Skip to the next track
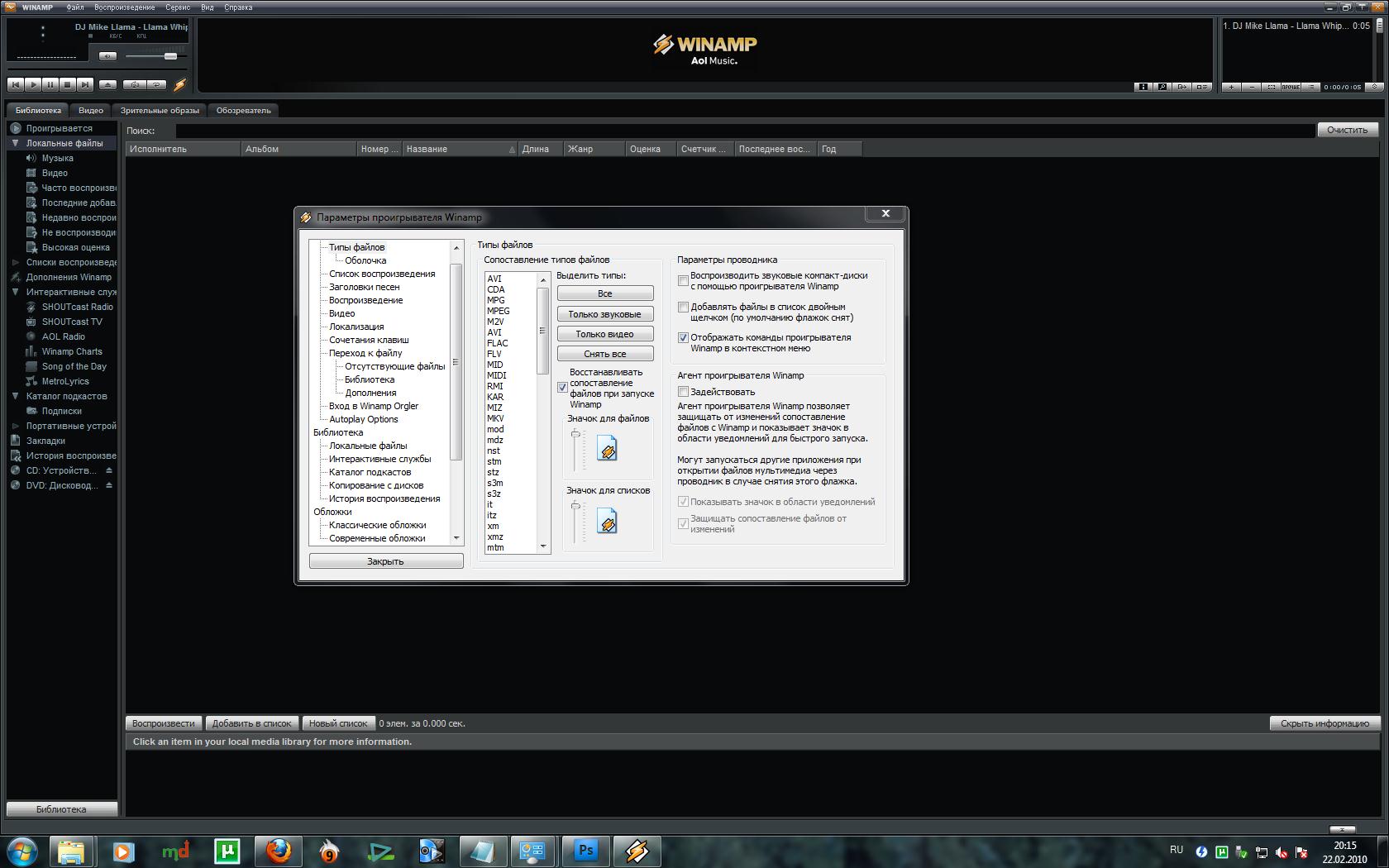The image size is (1389, 868). click(85, 84)
